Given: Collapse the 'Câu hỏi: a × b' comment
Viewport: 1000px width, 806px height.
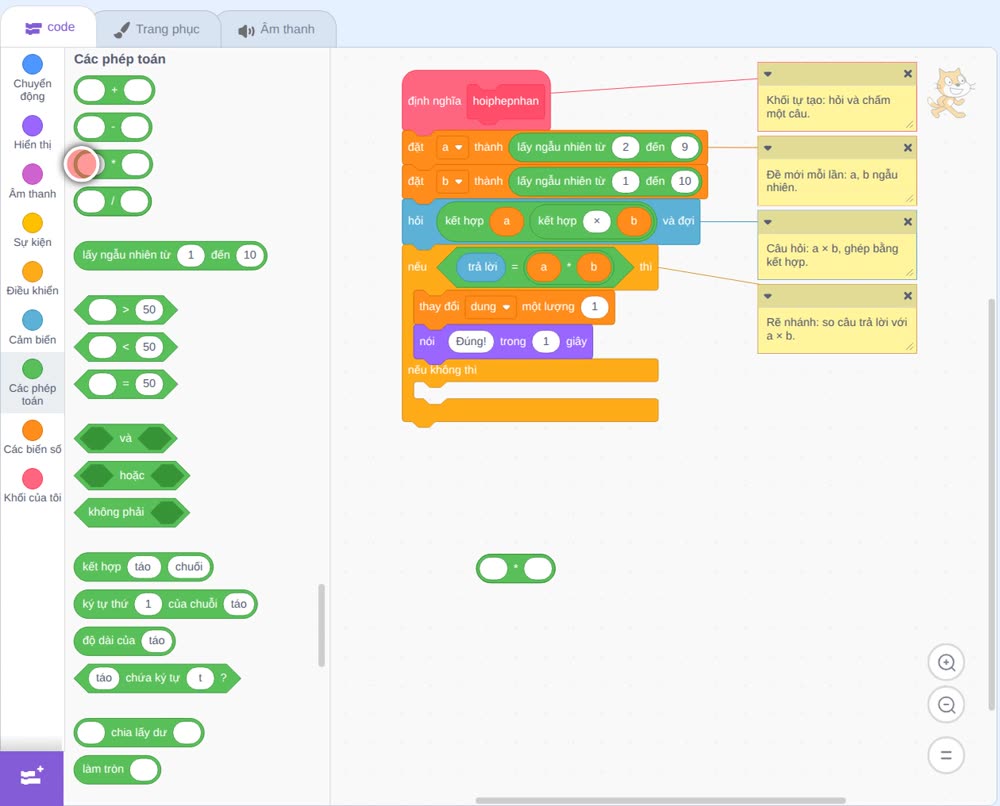Looking at the screenshot, I should [x=768, y=222].
